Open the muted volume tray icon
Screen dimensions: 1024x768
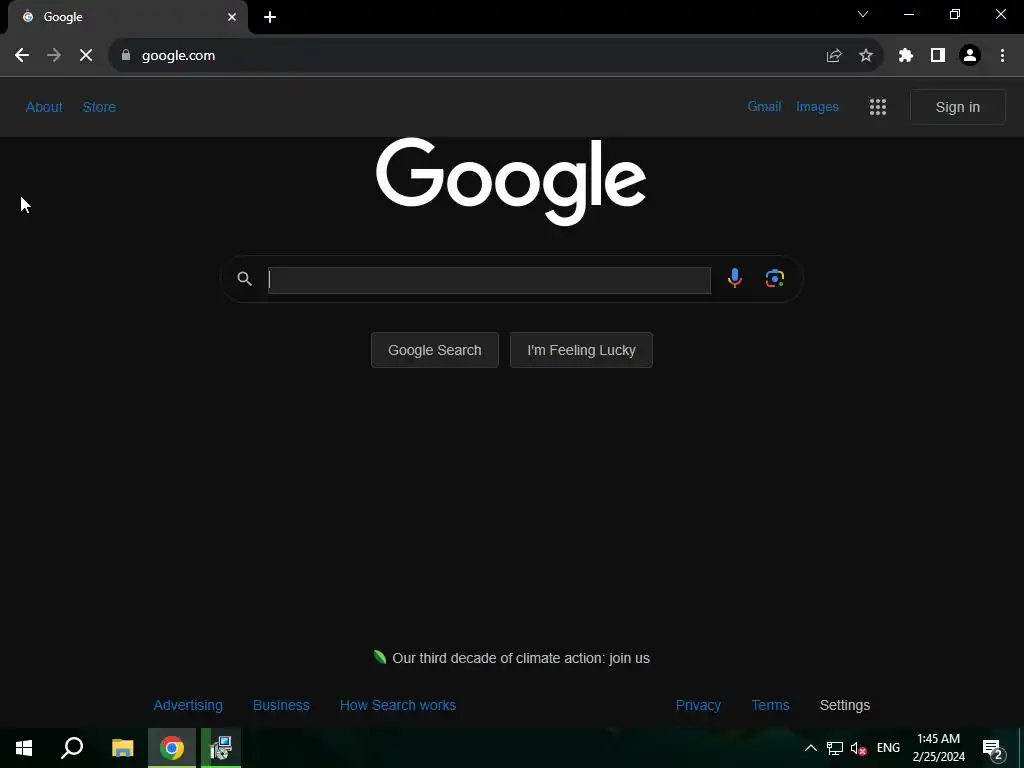tap(858, 748)
